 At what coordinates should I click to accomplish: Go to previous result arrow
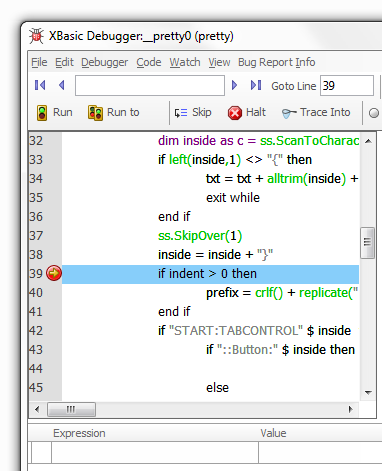[61, 85]
